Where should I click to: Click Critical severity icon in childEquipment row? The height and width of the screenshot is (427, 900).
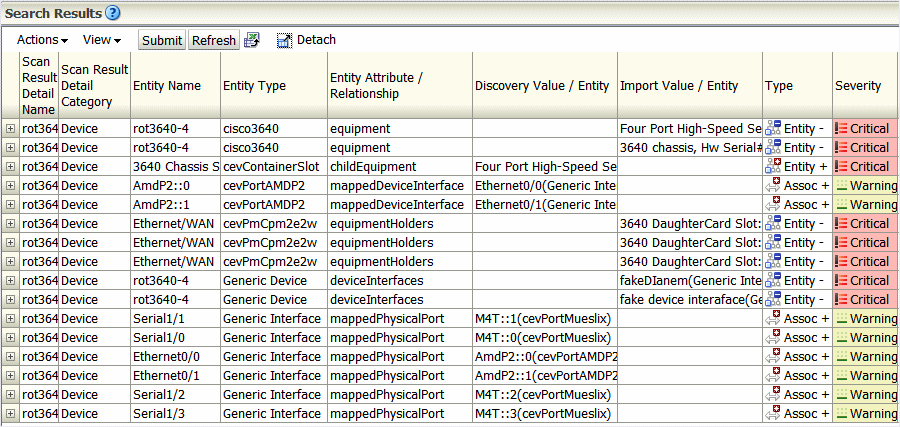click(x=841, y=166)
